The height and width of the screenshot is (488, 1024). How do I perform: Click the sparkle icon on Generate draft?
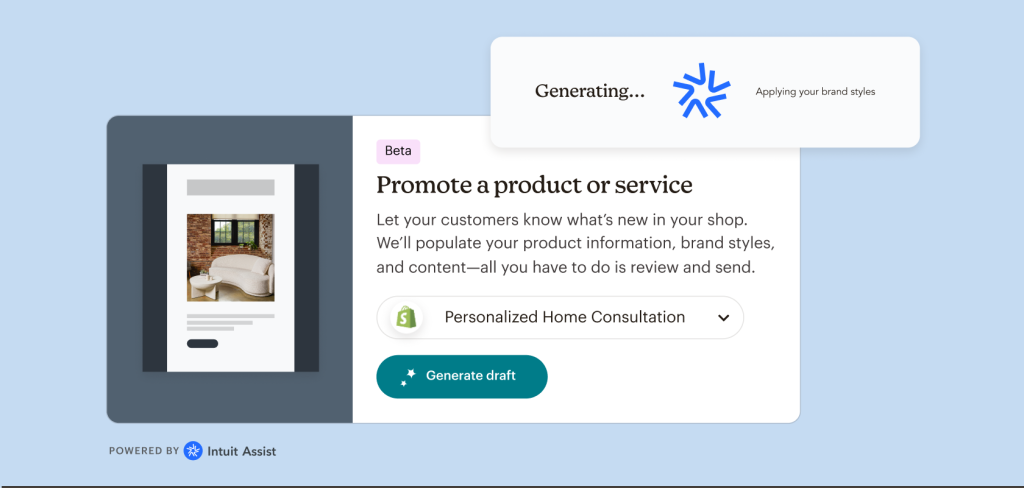point(407,377)
